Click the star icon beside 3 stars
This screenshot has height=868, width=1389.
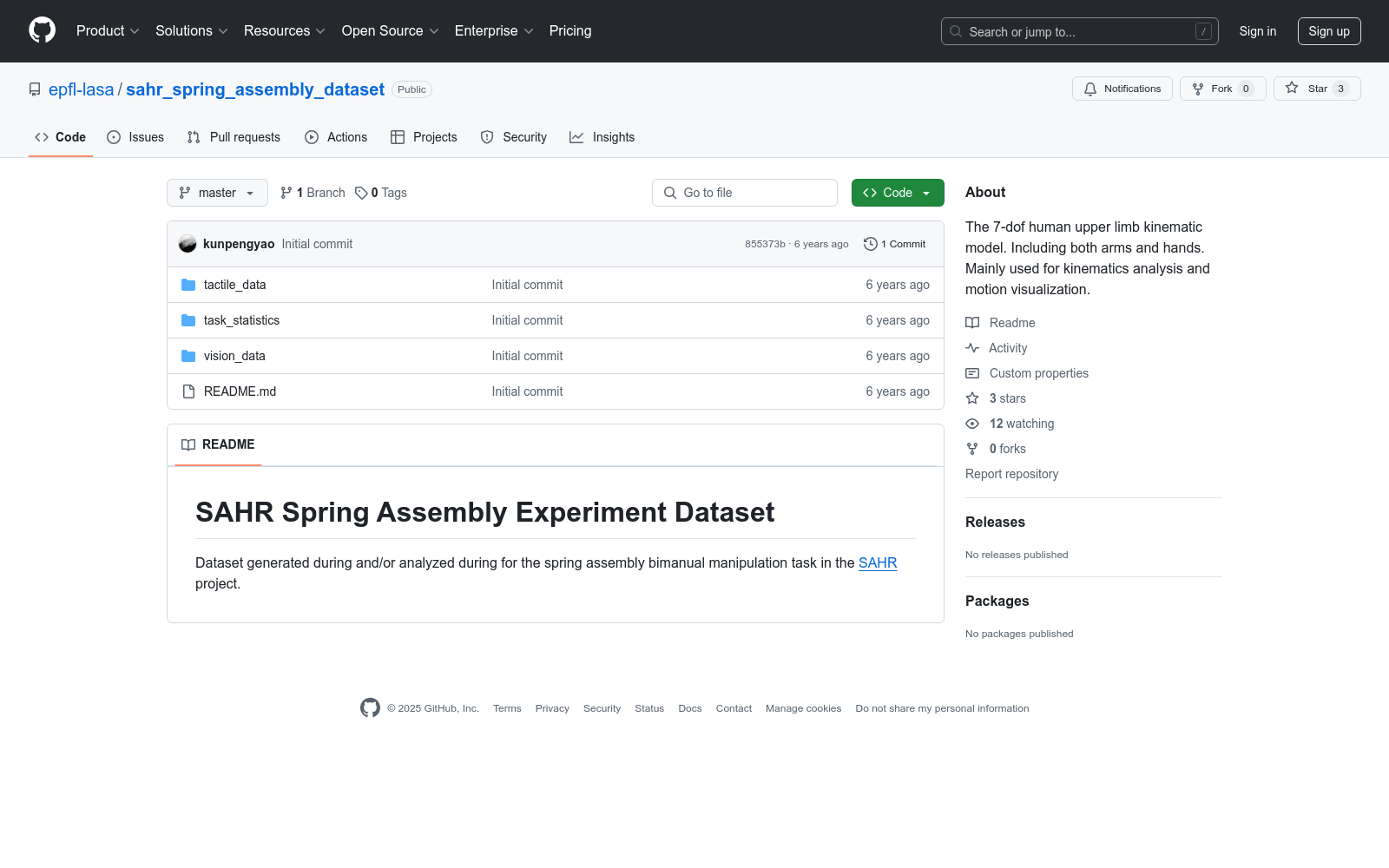[x=972, y=398]
